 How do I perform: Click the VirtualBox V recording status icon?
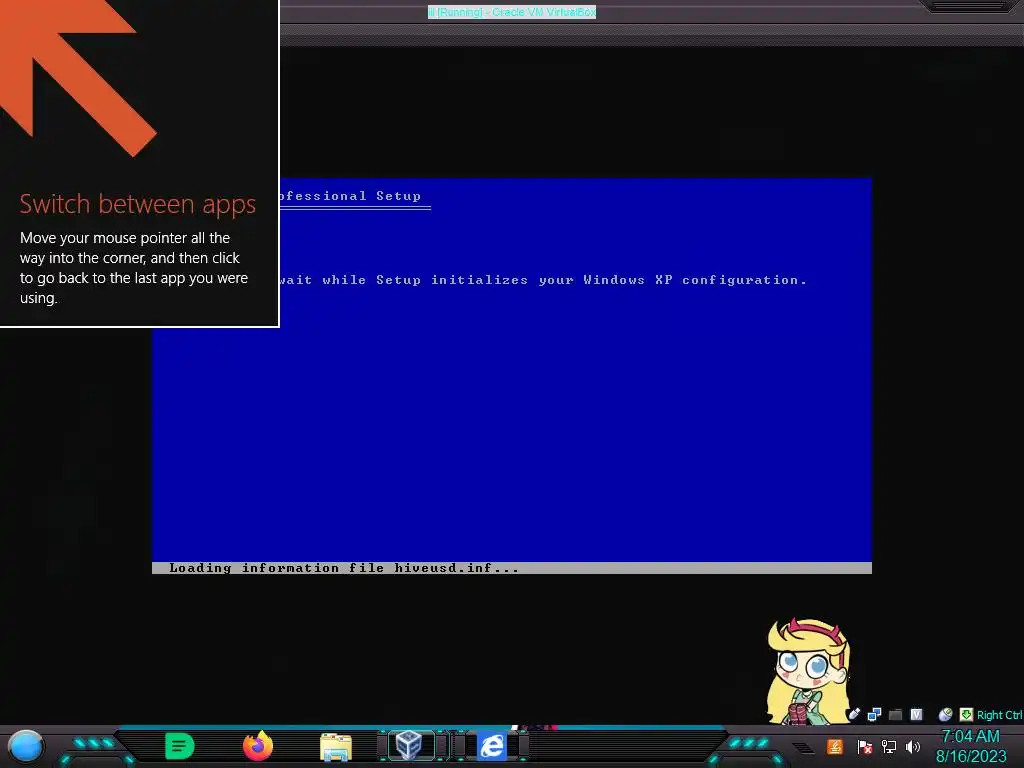916,714
